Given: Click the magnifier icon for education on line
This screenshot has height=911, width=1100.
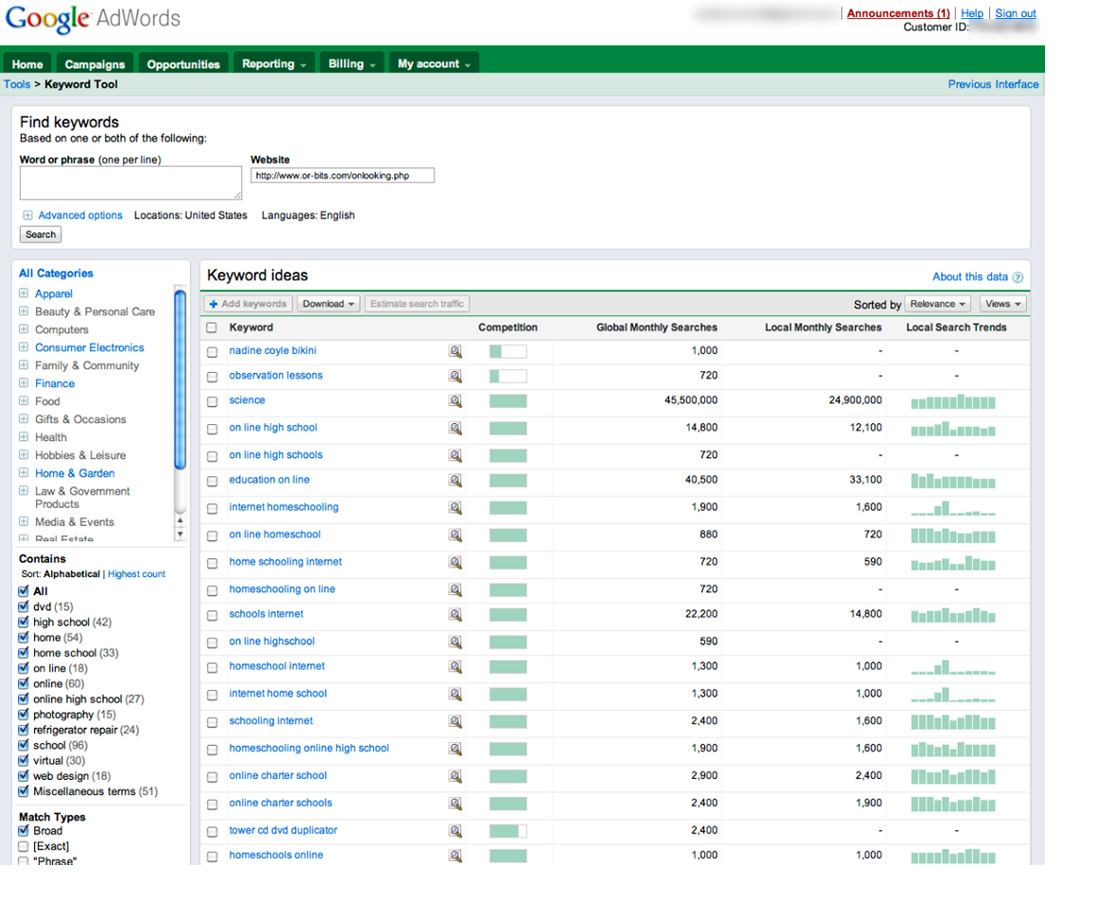Looking at the screenshot, I should [455, 480].
